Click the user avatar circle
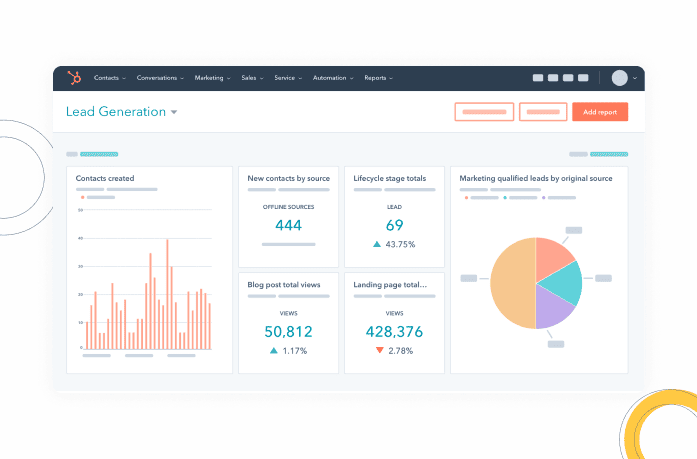697x459 pixels. coord(619,78)
